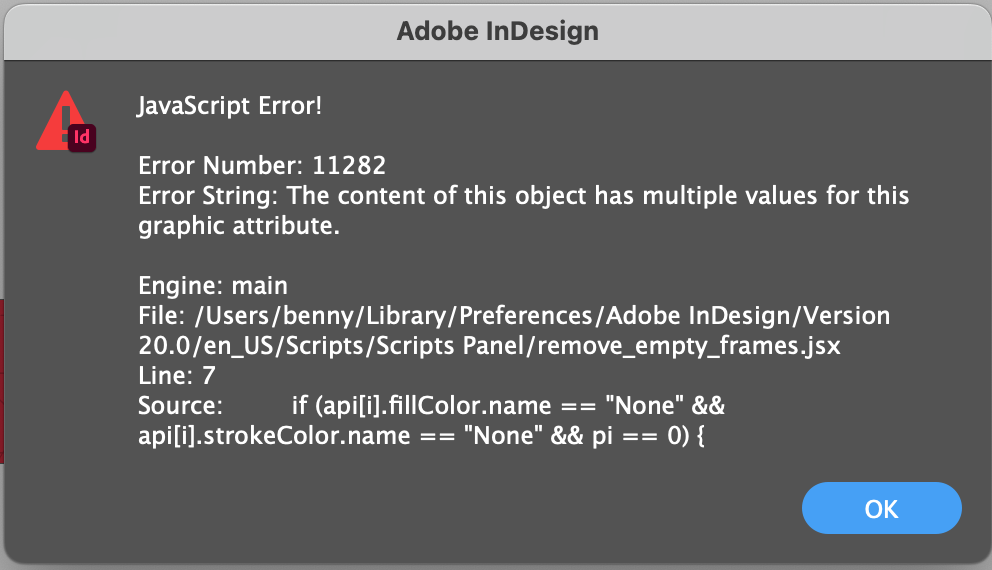The image size is (992, 570).
Task: Click the File: /Users/benny path line
Action: pyautogui.click(x=513, y=316)
